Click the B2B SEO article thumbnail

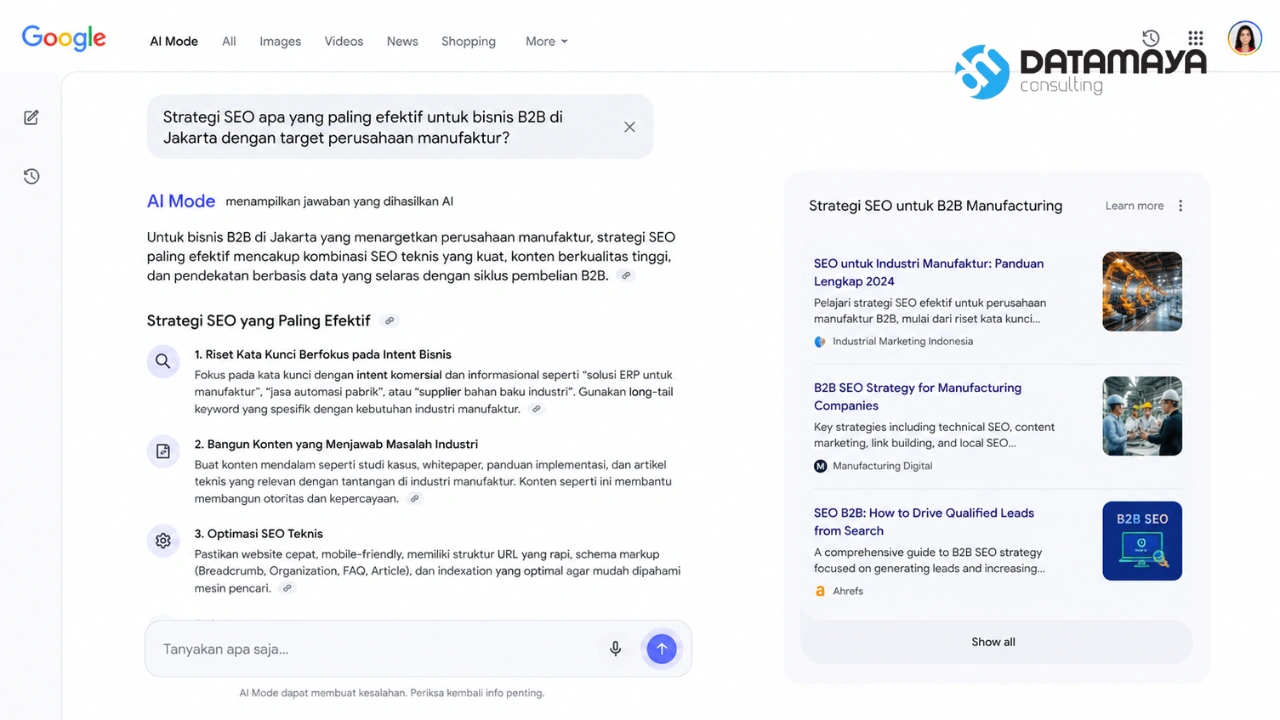[1142, 541]
